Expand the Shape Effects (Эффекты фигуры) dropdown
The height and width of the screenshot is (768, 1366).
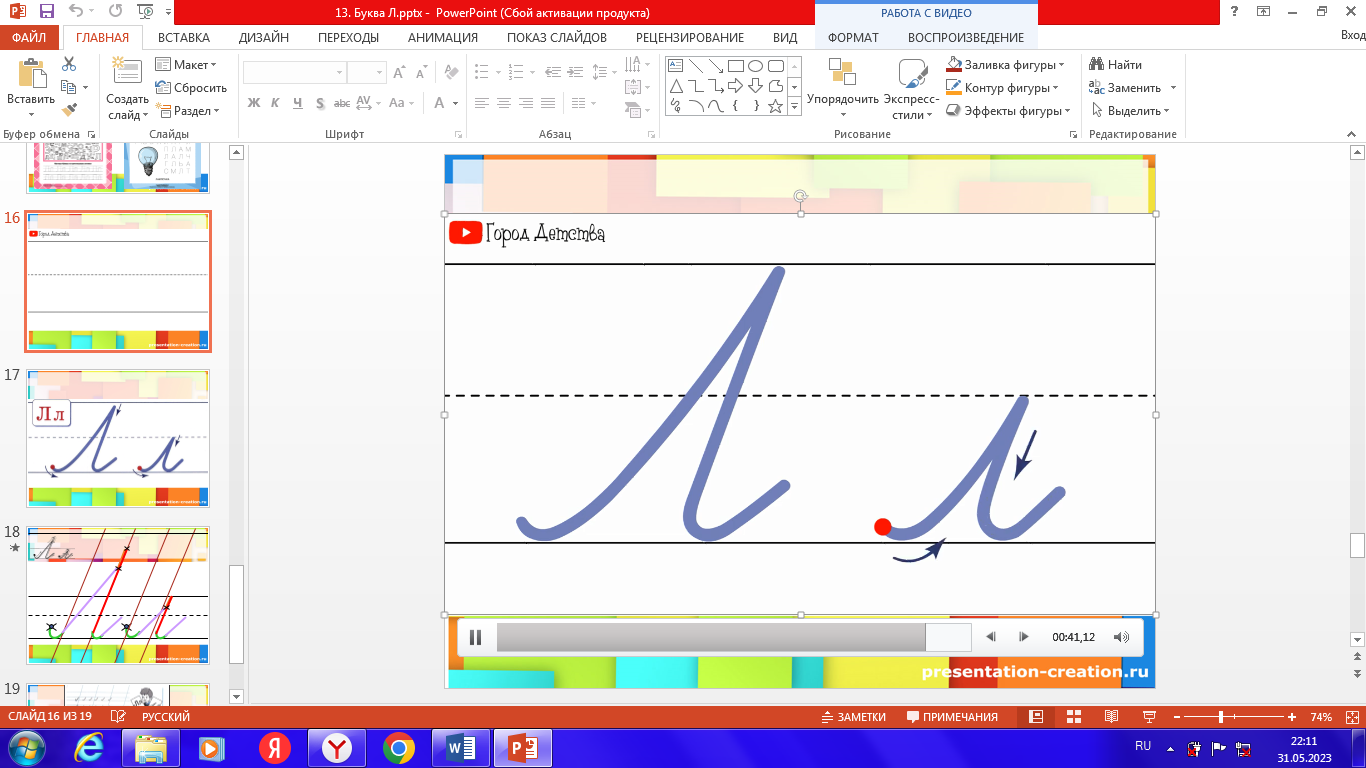(x=1009, y=111)
